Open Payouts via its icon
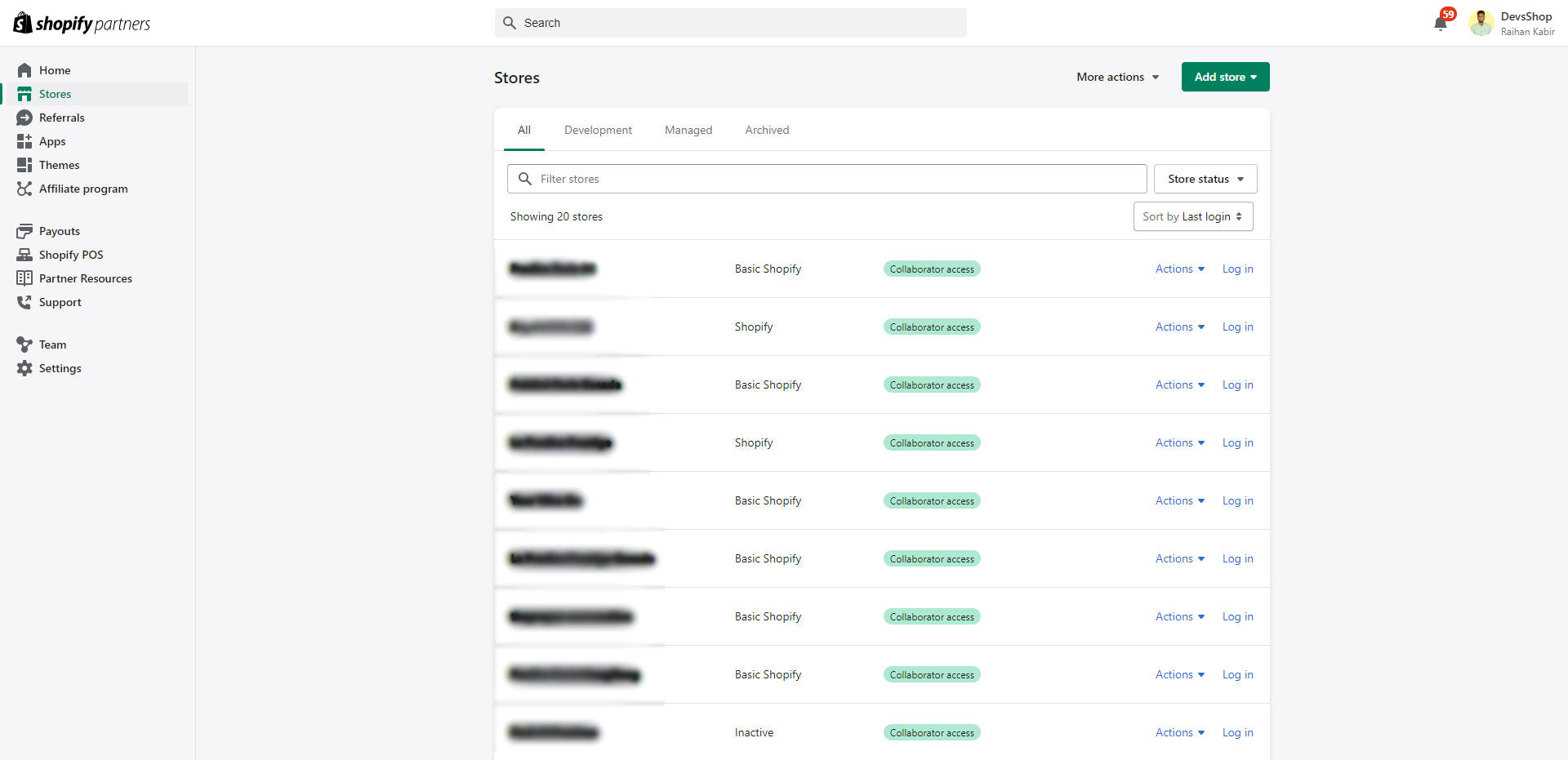1568x760 pixels. [x=24, y=231]
